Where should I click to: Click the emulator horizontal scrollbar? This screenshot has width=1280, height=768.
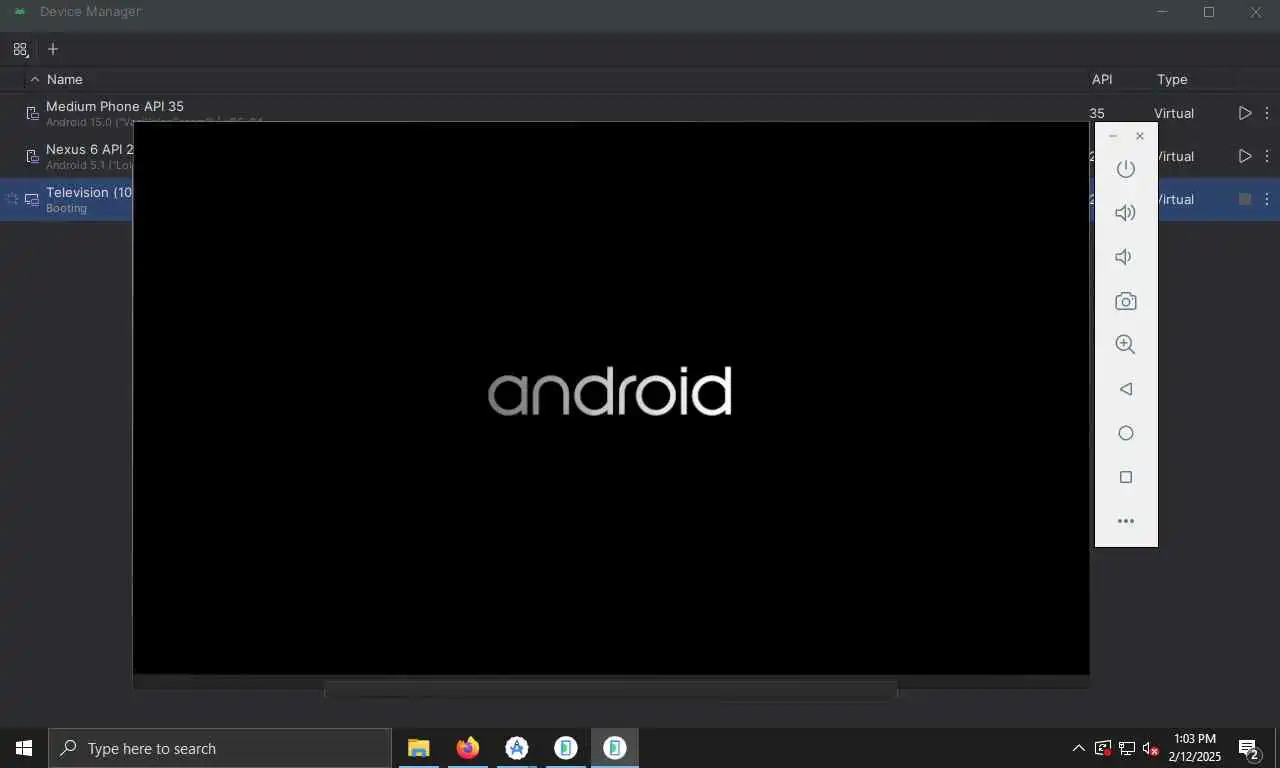(x=610, y=690)
